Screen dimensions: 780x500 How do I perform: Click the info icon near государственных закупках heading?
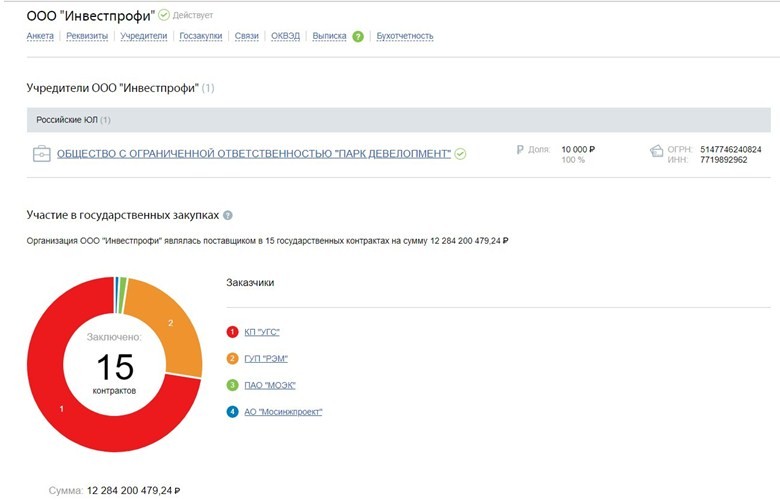tap(228, 215)
